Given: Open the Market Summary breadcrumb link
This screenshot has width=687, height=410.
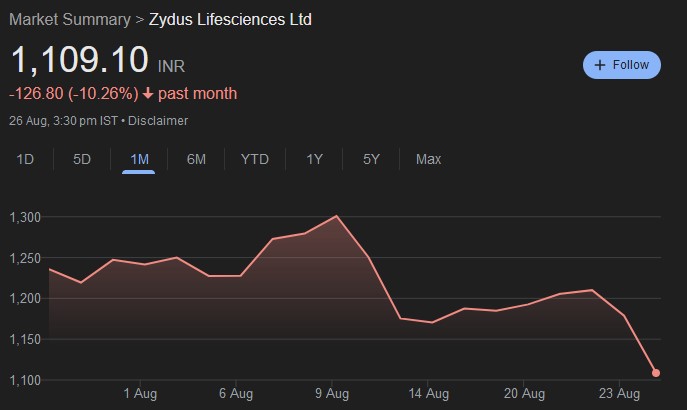Looking at the screenshot, I should [70, 20].
